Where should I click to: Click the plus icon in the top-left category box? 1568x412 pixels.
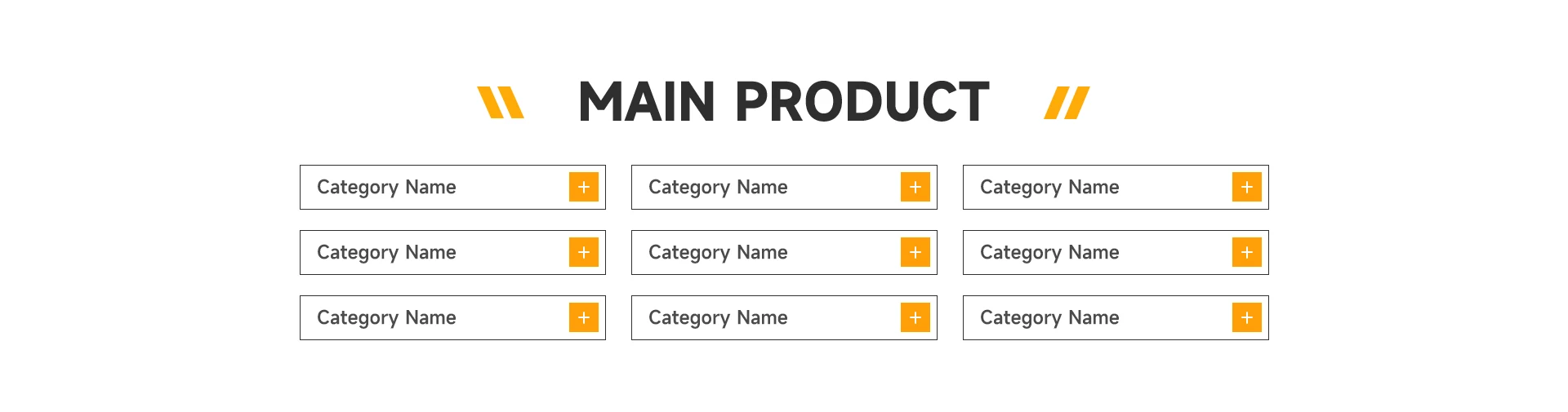click(x=583, y=187)
